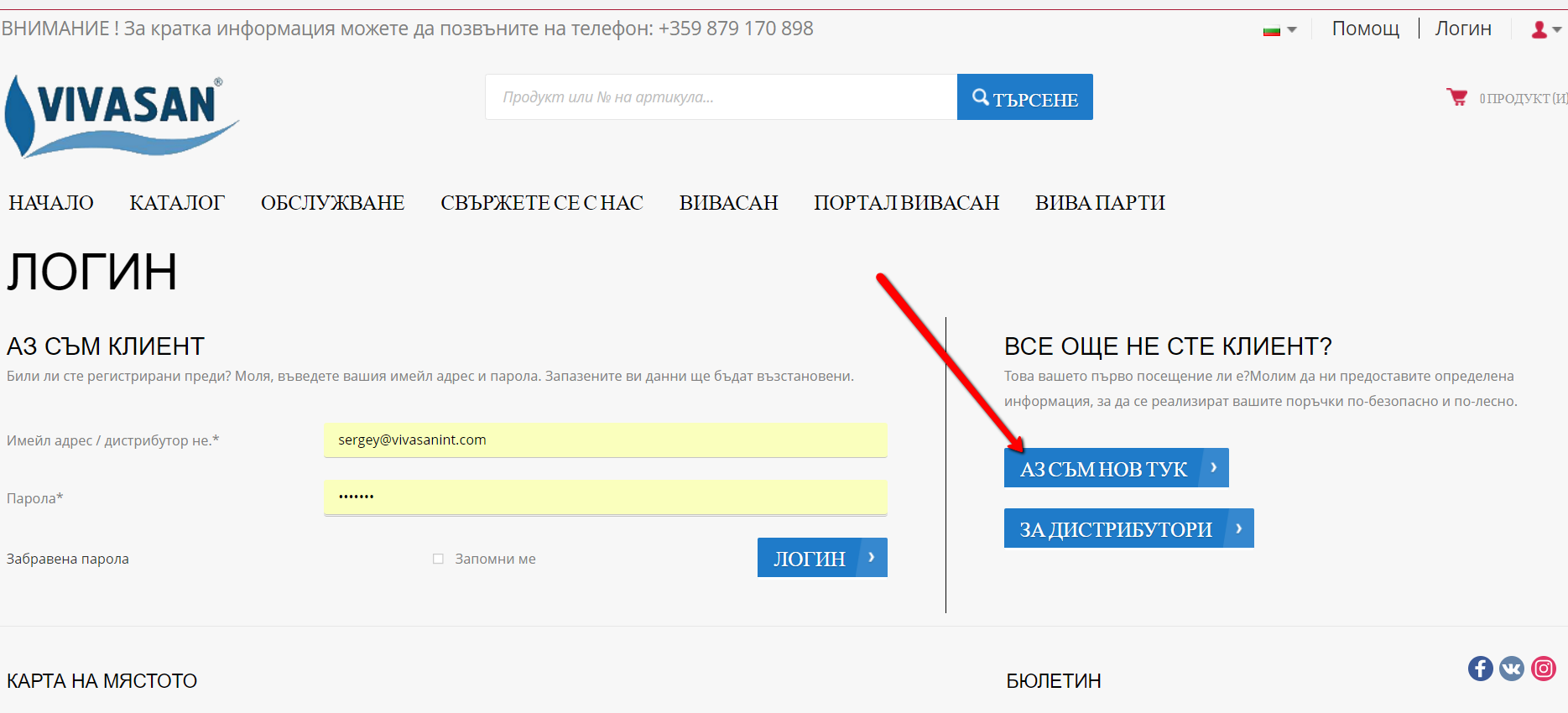Expand the Bulgarian flag language selector
Screen dimensions: 1568x713
pos(1280,30)
